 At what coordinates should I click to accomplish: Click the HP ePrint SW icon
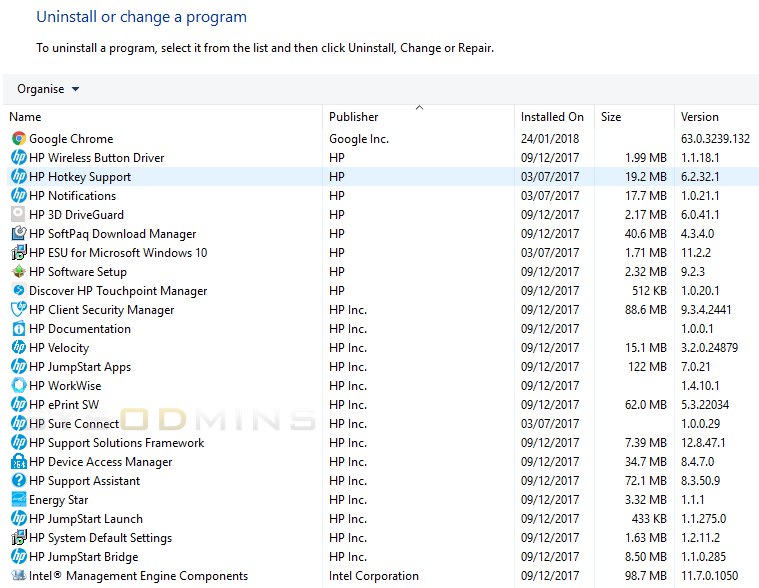[x=18, y=405]
